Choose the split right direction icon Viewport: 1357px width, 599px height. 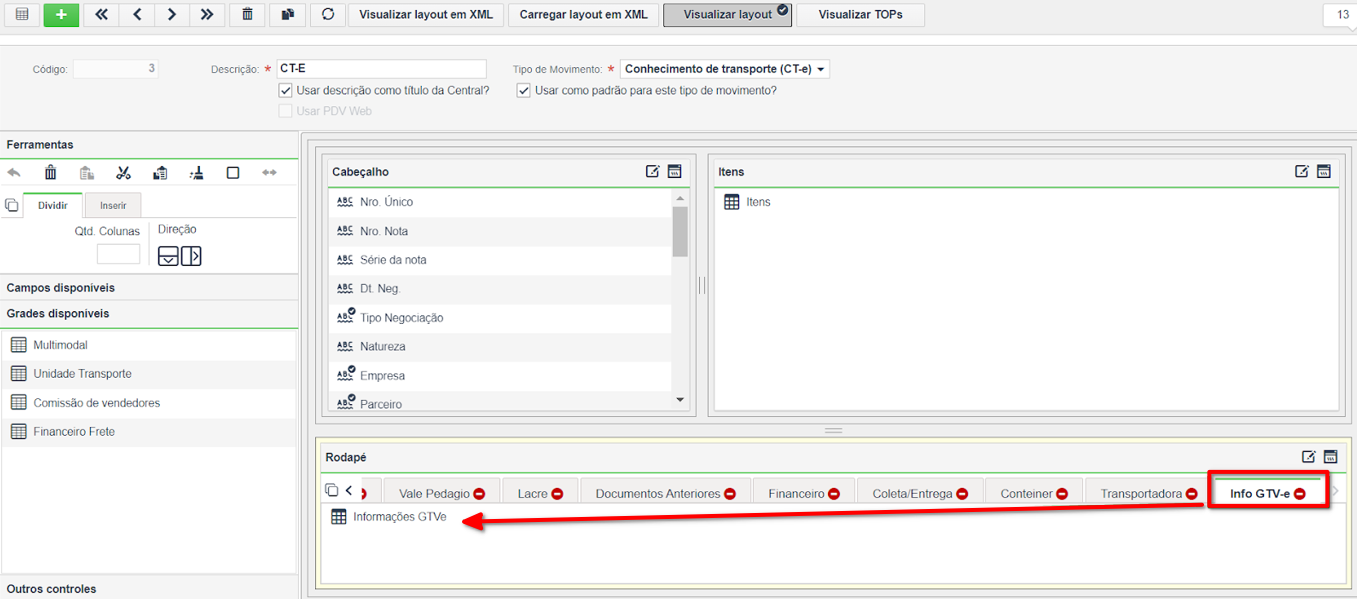point(191,256)
